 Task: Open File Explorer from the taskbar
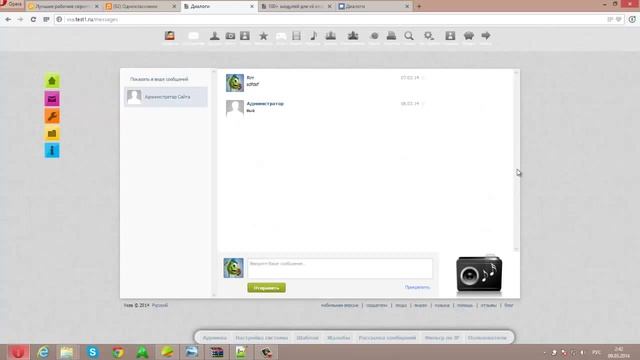[x=67, y=352]
